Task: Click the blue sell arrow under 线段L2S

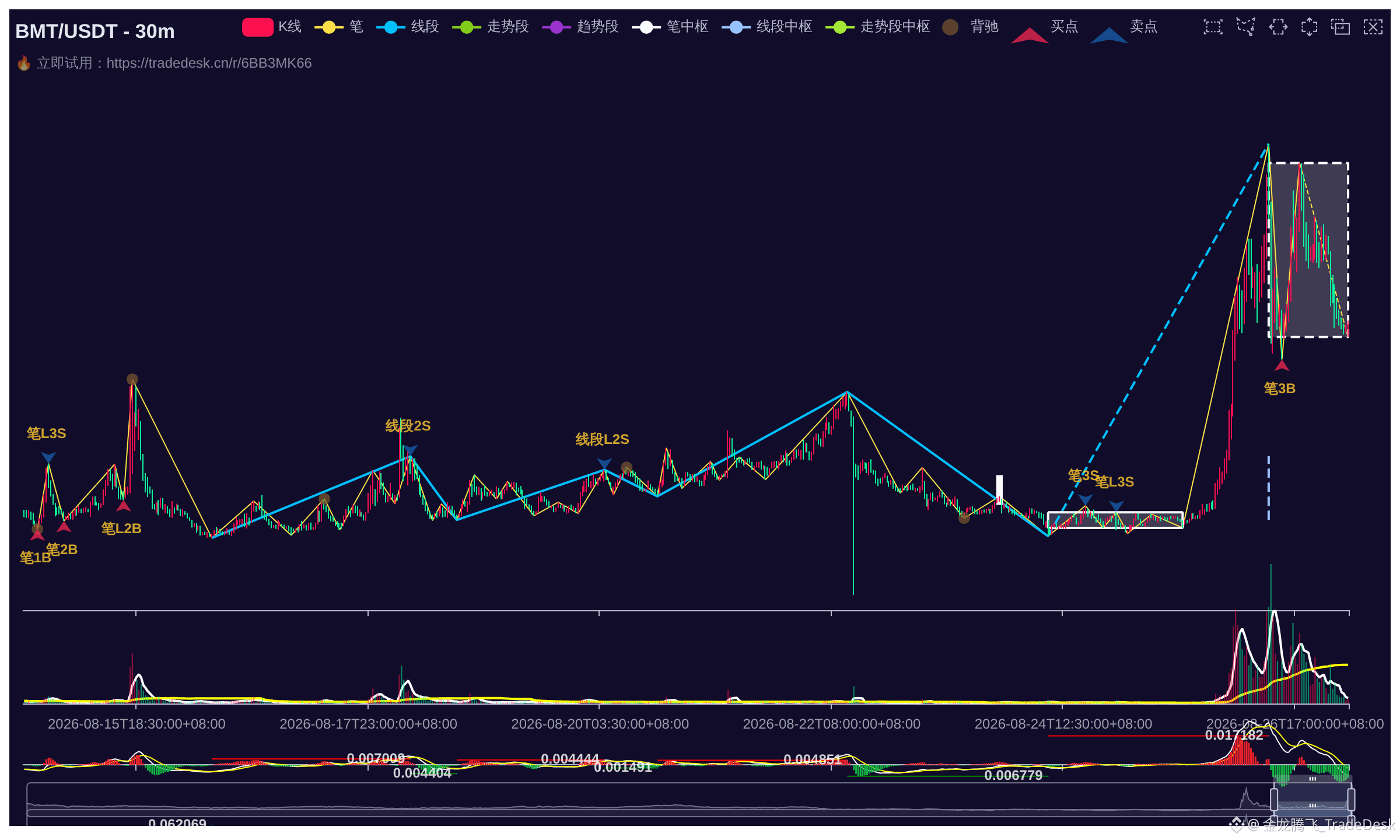Action: point(604,464)
